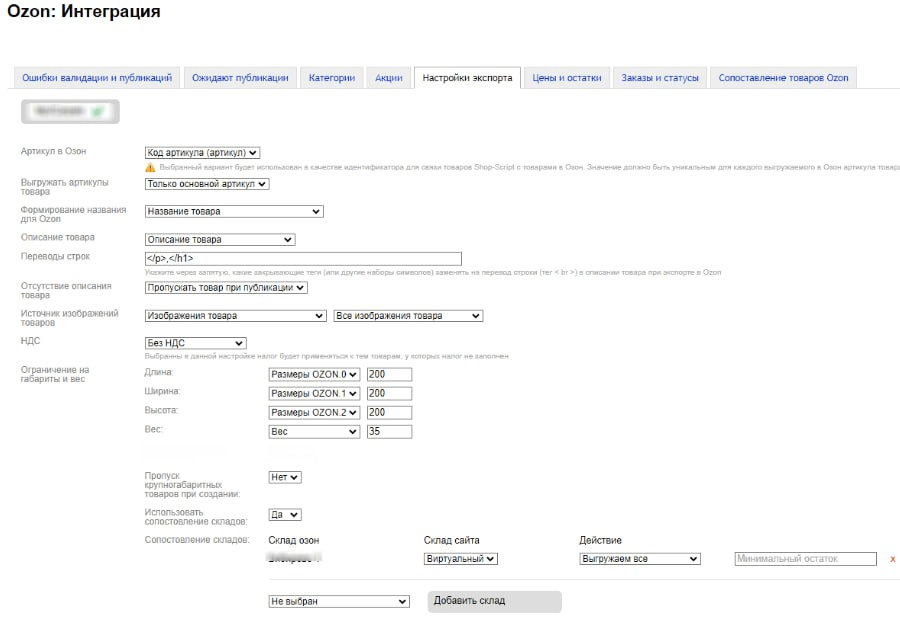The height and width of the screenshot is (619, 900).
Task: Expand the Без НДС dropdown
Action: click(x=196, y=343)
